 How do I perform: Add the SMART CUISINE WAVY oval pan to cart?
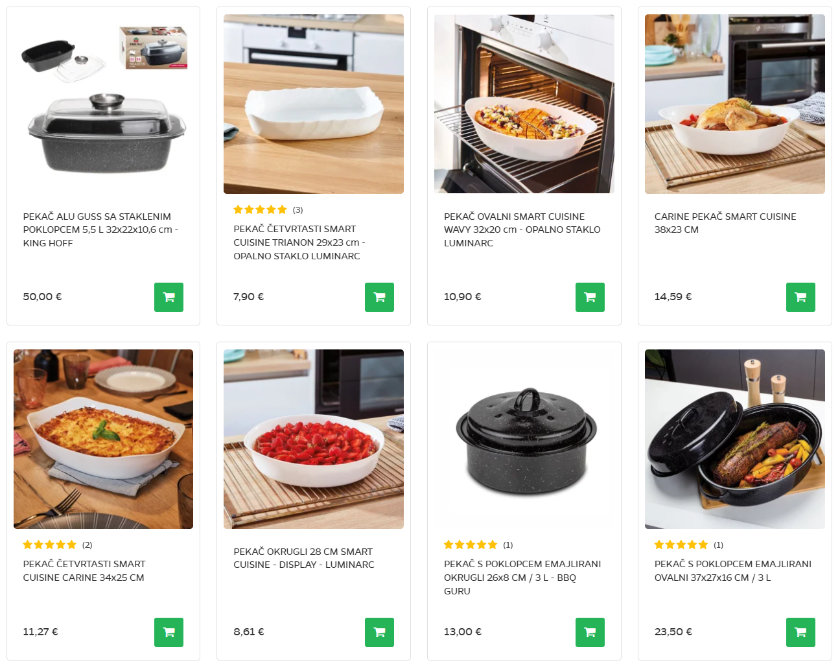point(589,297)
